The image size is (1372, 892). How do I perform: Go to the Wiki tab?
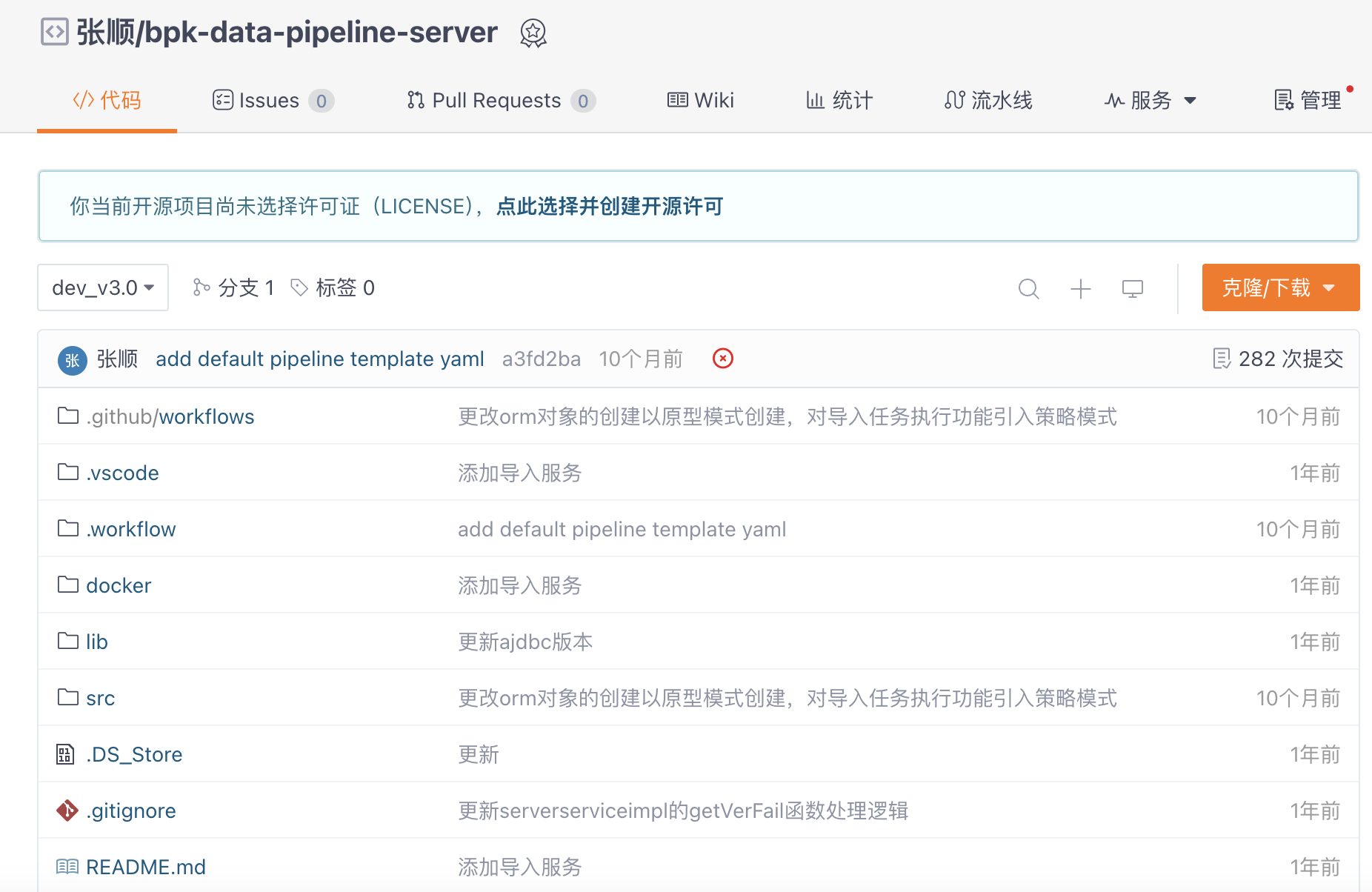pos(700,100)
